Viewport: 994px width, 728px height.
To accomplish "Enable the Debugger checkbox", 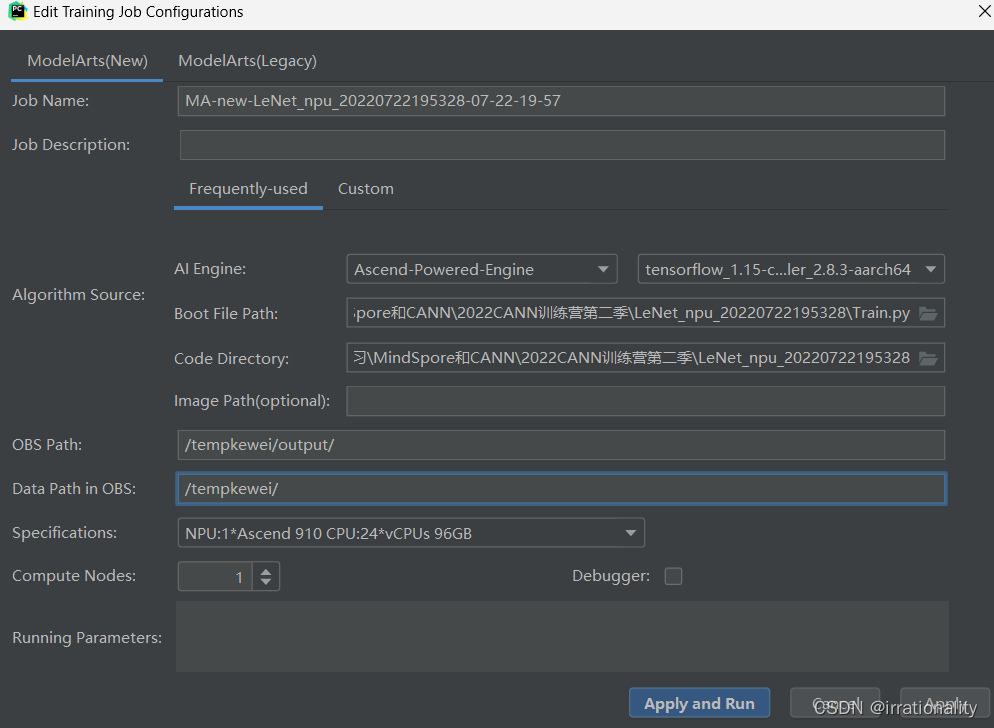I will tap(673, 576).
